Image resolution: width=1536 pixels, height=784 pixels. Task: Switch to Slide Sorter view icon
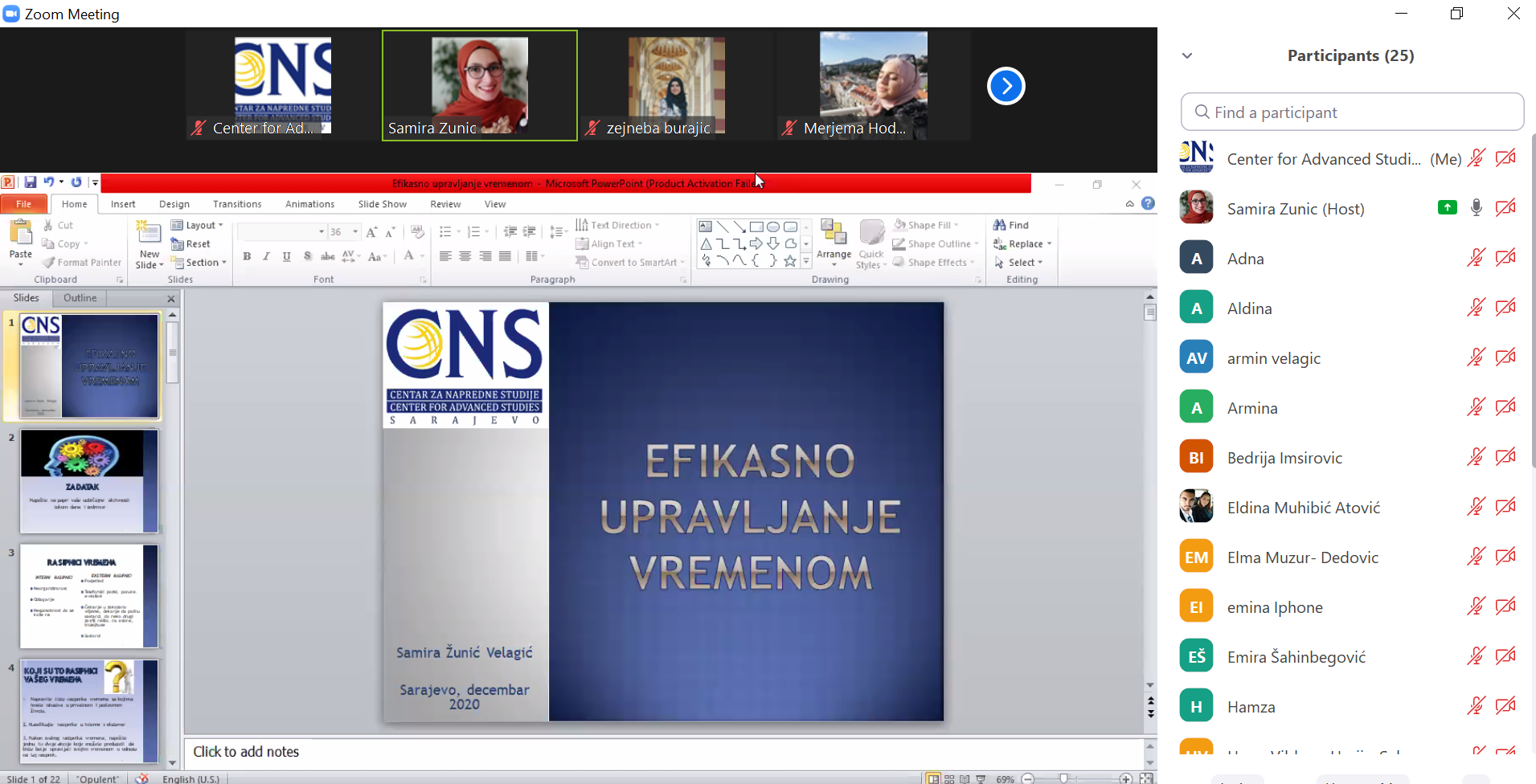[x=951, y=778]
